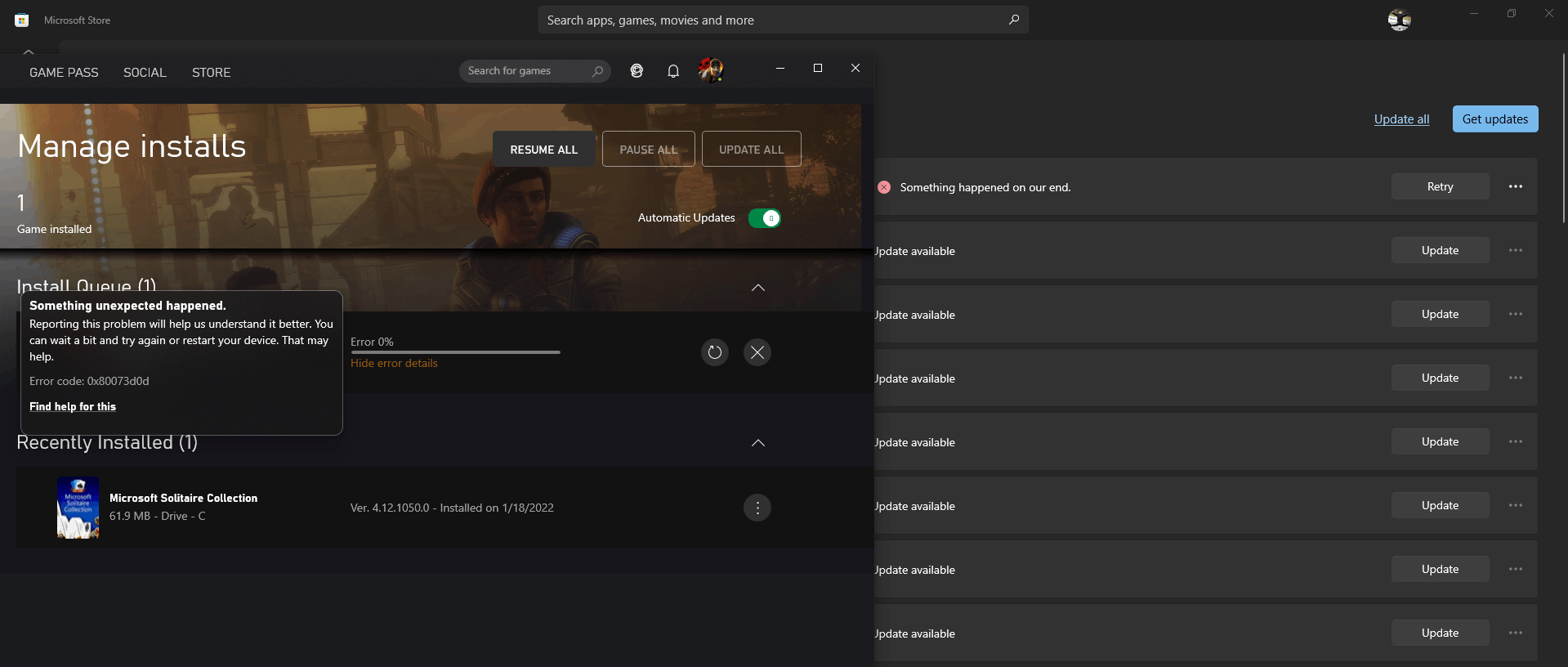Click the Hide error details link
This screenshot has height=667, width=1568.
(x=394, y=364)
